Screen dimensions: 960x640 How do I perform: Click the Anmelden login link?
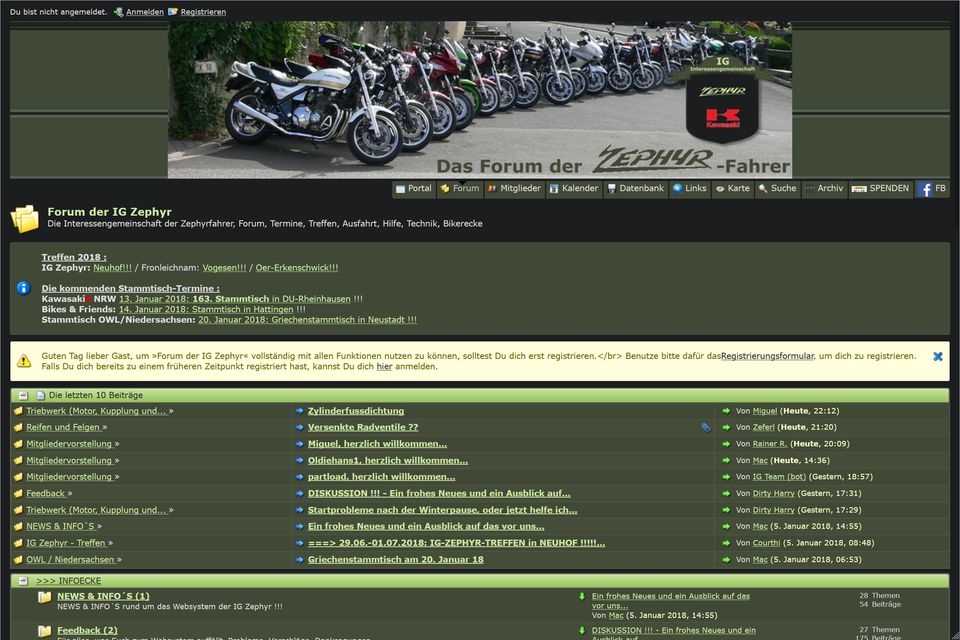[x=144, y=12]
